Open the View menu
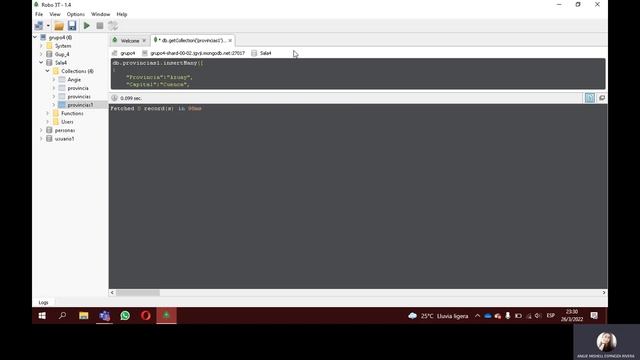640x360 pixels. tap(55, 14)
